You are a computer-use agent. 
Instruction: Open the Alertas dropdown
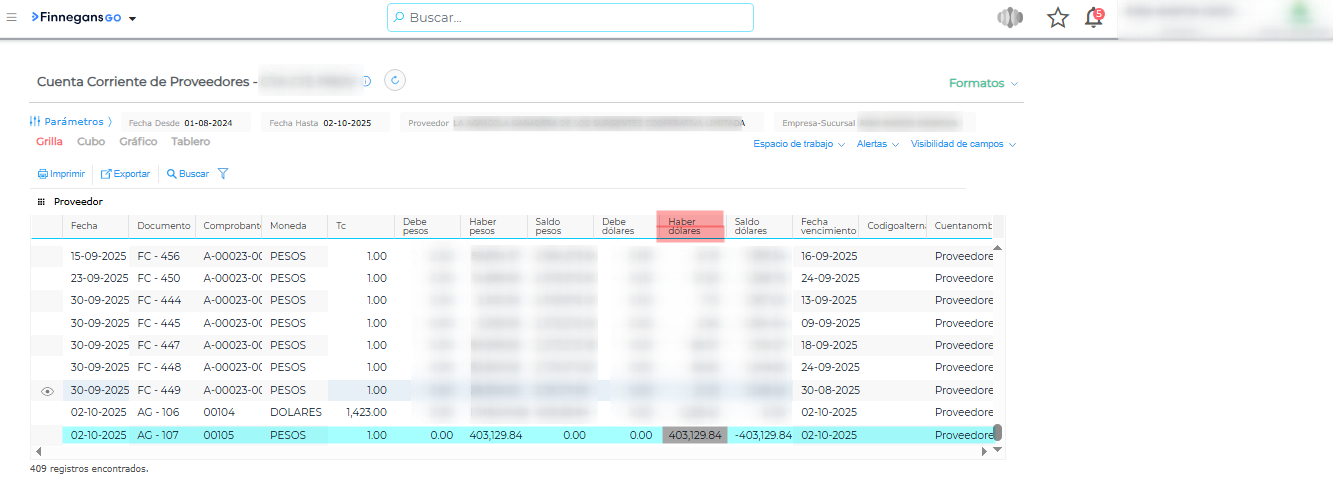(878, 144)
